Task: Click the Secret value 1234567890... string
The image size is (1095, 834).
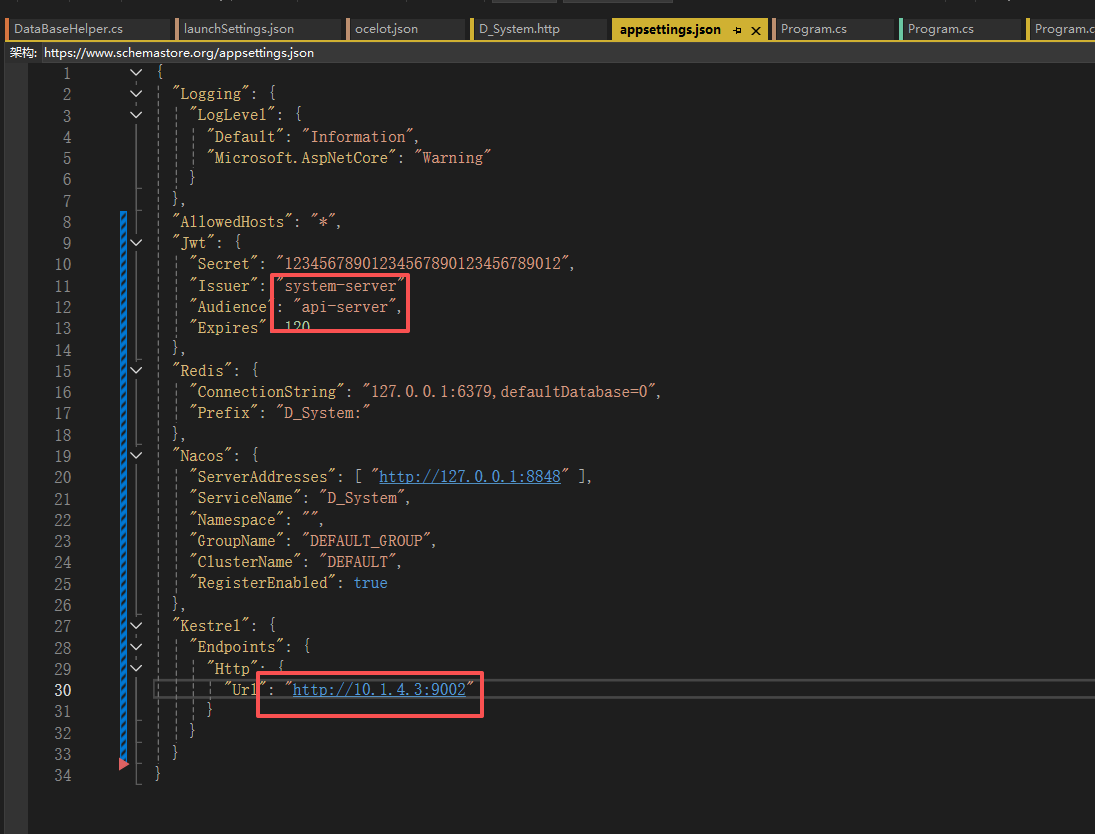Action: click(422, 264)
